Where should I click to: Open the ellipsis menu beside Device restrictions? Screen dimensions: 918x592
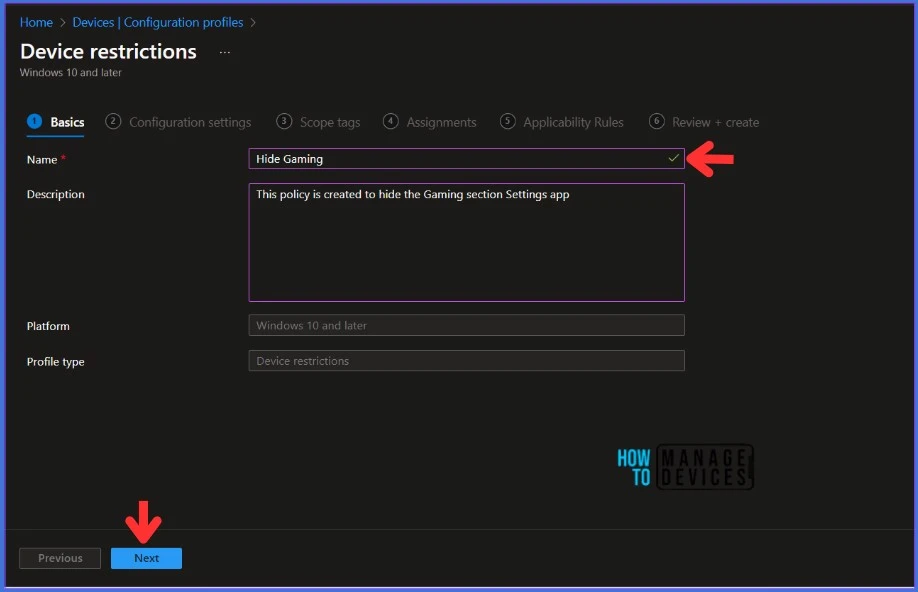click(225, 52)
